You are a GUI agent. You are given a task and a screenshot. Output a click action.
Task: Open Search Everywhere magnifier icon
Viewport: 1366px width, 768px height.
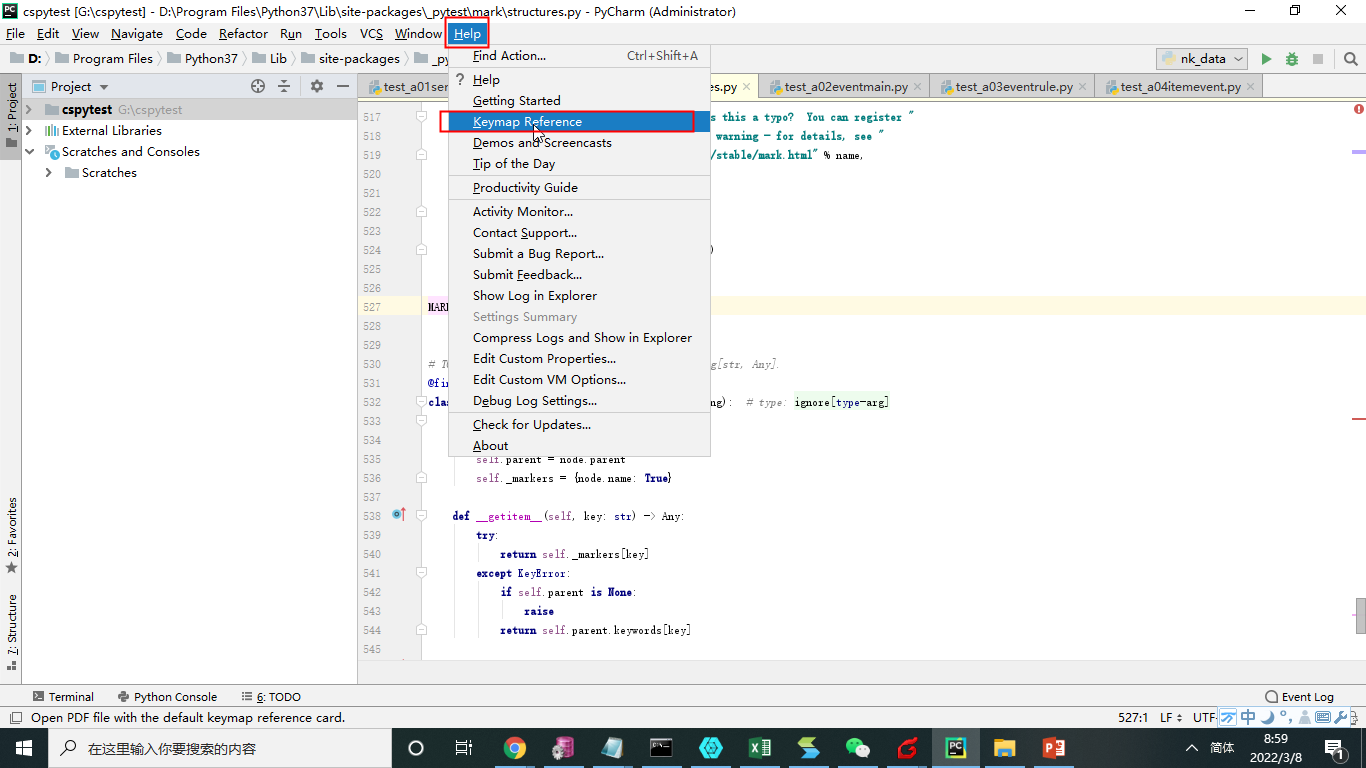pyautogui.click(x=1350, y=59)
